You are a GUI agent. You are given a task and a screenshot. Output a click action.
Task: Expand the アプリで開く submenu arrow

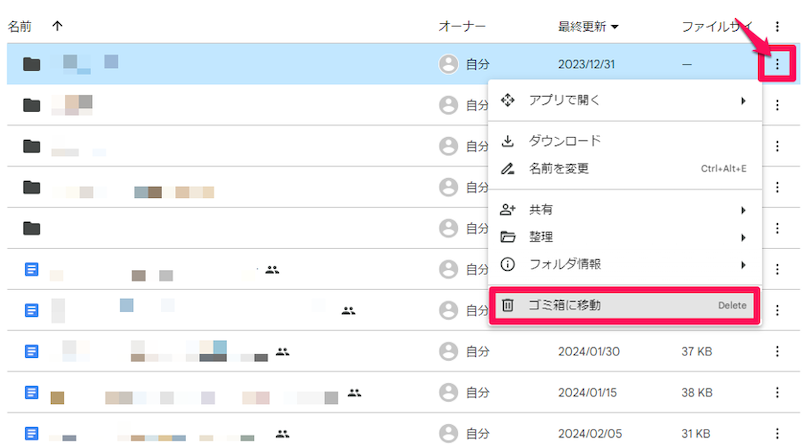(x=743, y=100)
